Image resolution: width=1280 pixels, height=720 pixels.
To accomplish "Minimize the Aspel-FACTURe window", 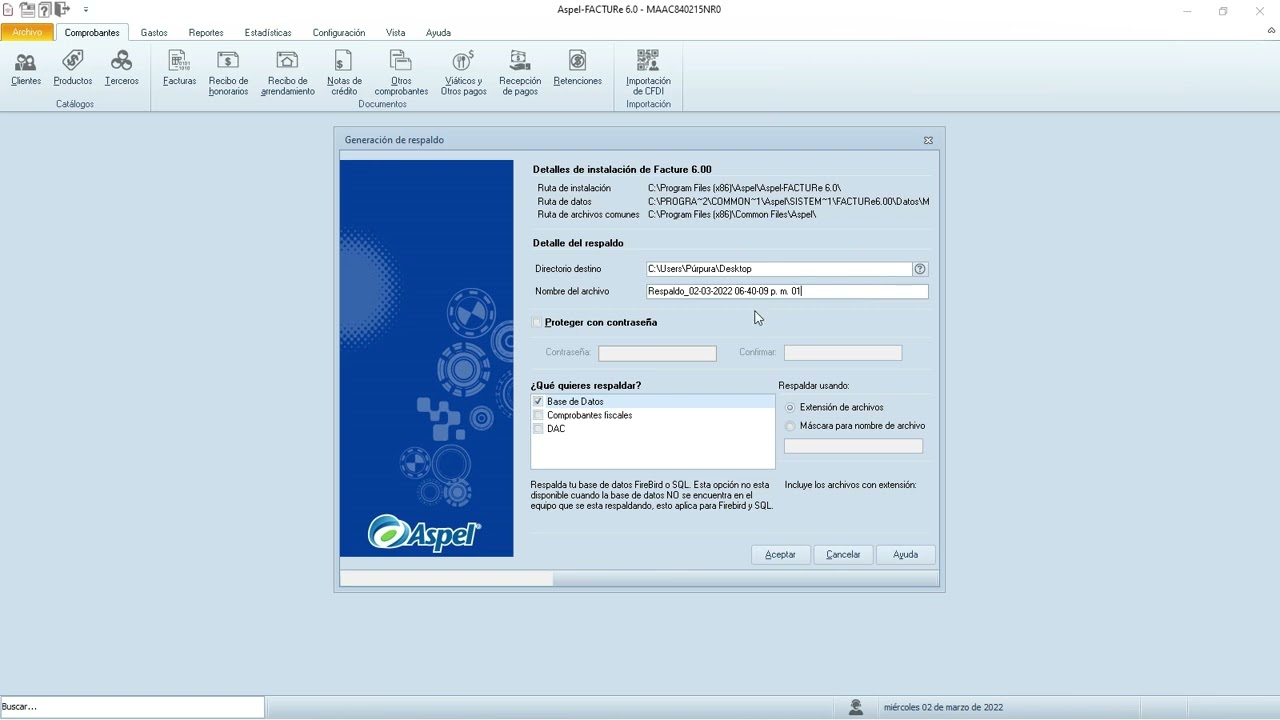I will [x=1187, y=11].
